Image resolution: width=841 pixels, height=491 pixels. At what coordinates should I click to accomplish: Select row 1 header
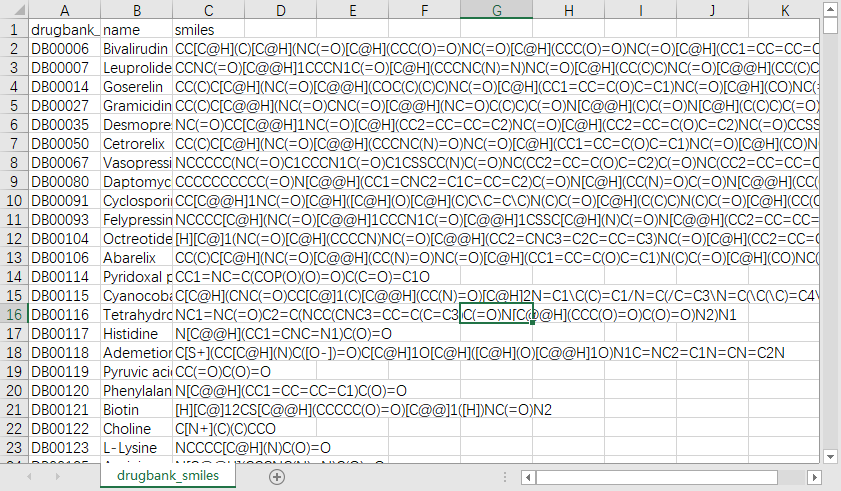(14, 30)
